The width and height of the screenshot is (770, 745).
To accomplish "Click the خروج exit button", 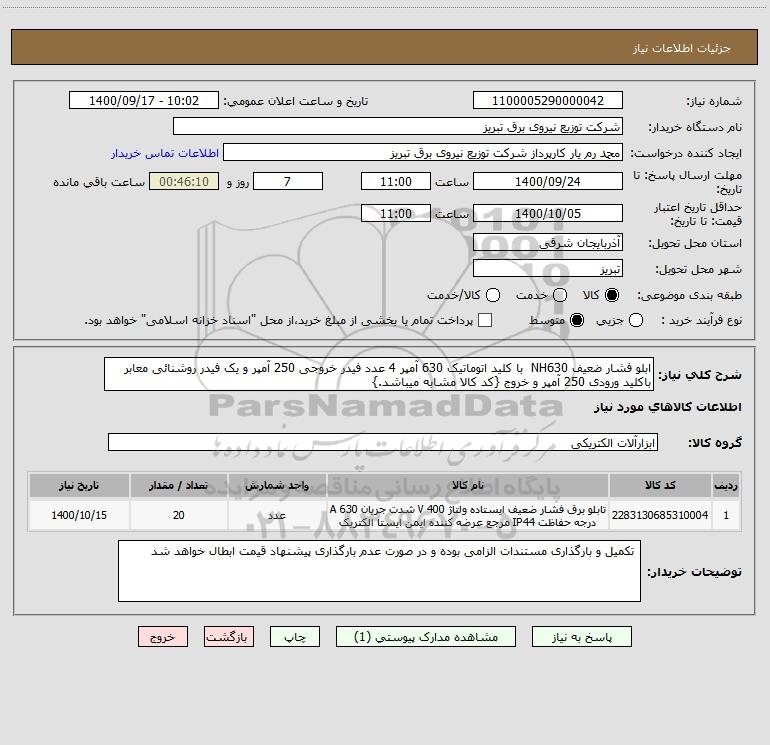I will point(163,637).
